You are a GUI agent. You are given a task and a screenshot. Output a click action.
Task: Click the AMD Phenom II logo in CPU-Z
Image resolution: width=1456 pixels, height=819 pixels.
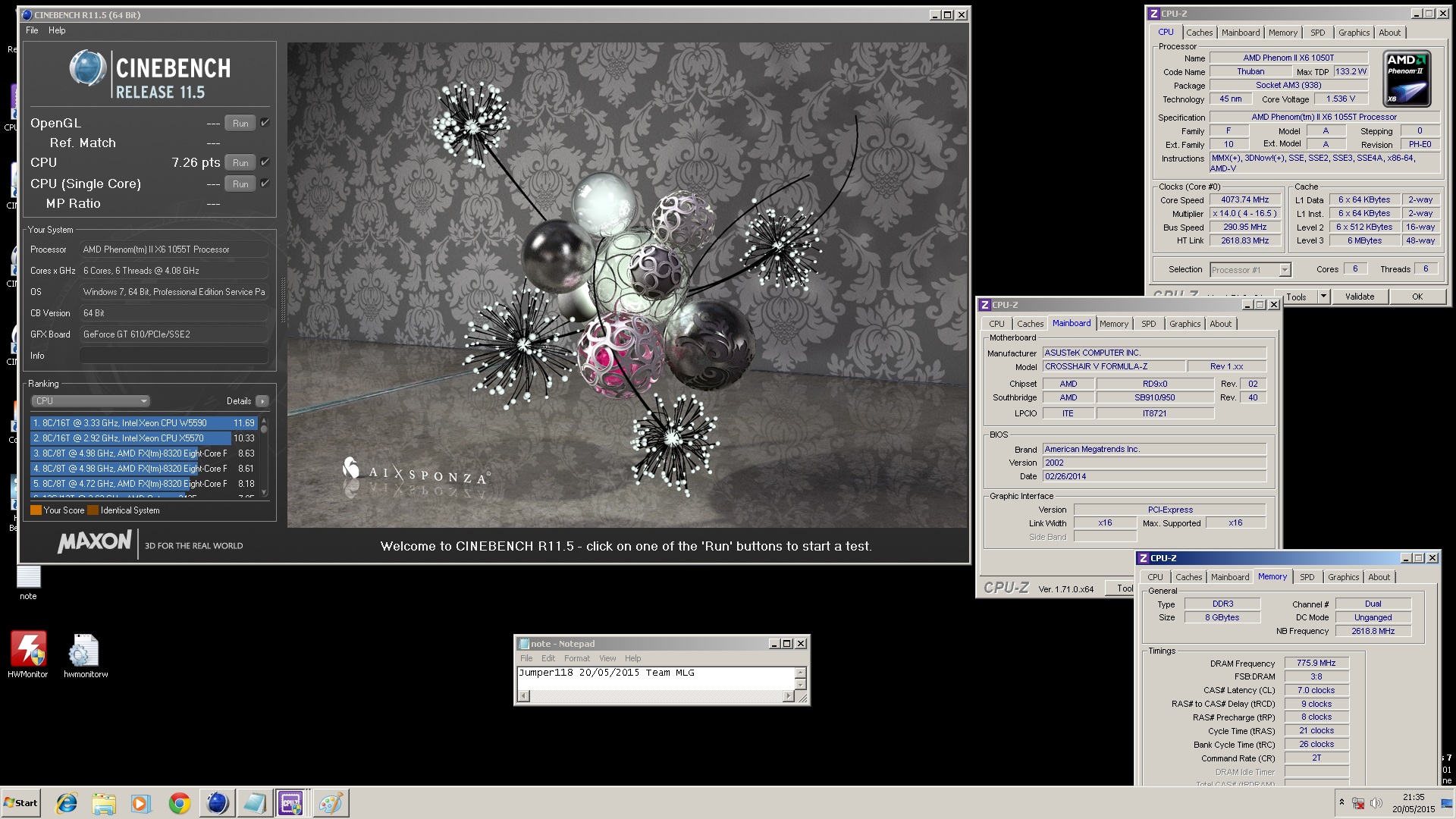click(1407, 78)
